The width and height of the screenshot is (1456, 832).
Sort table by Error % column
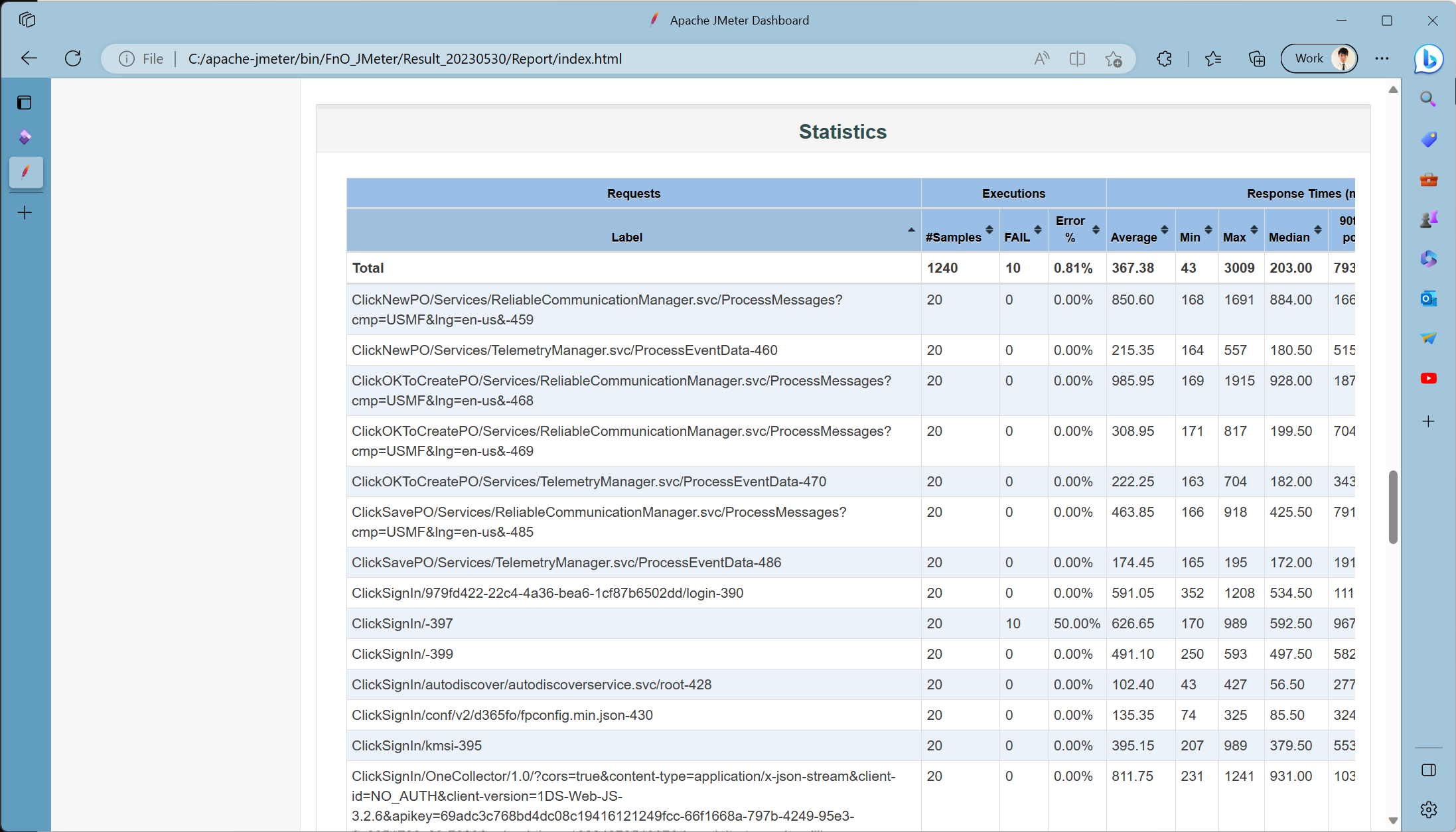[x=1077, y=230]
